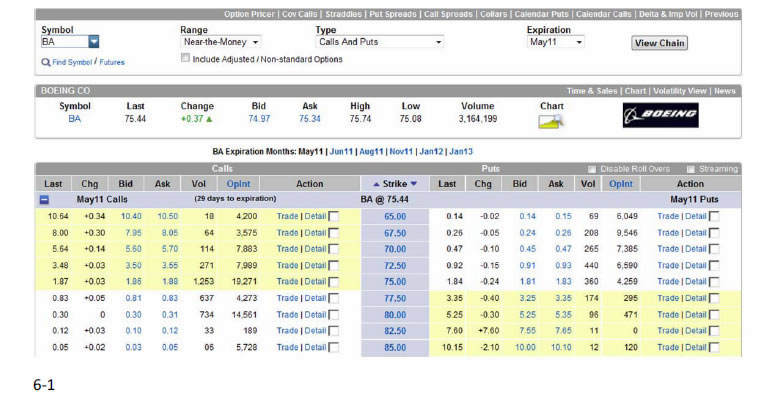Screen dimensions: 767x409
Task: Click the quote ask price 75.34
Action: 310,119
